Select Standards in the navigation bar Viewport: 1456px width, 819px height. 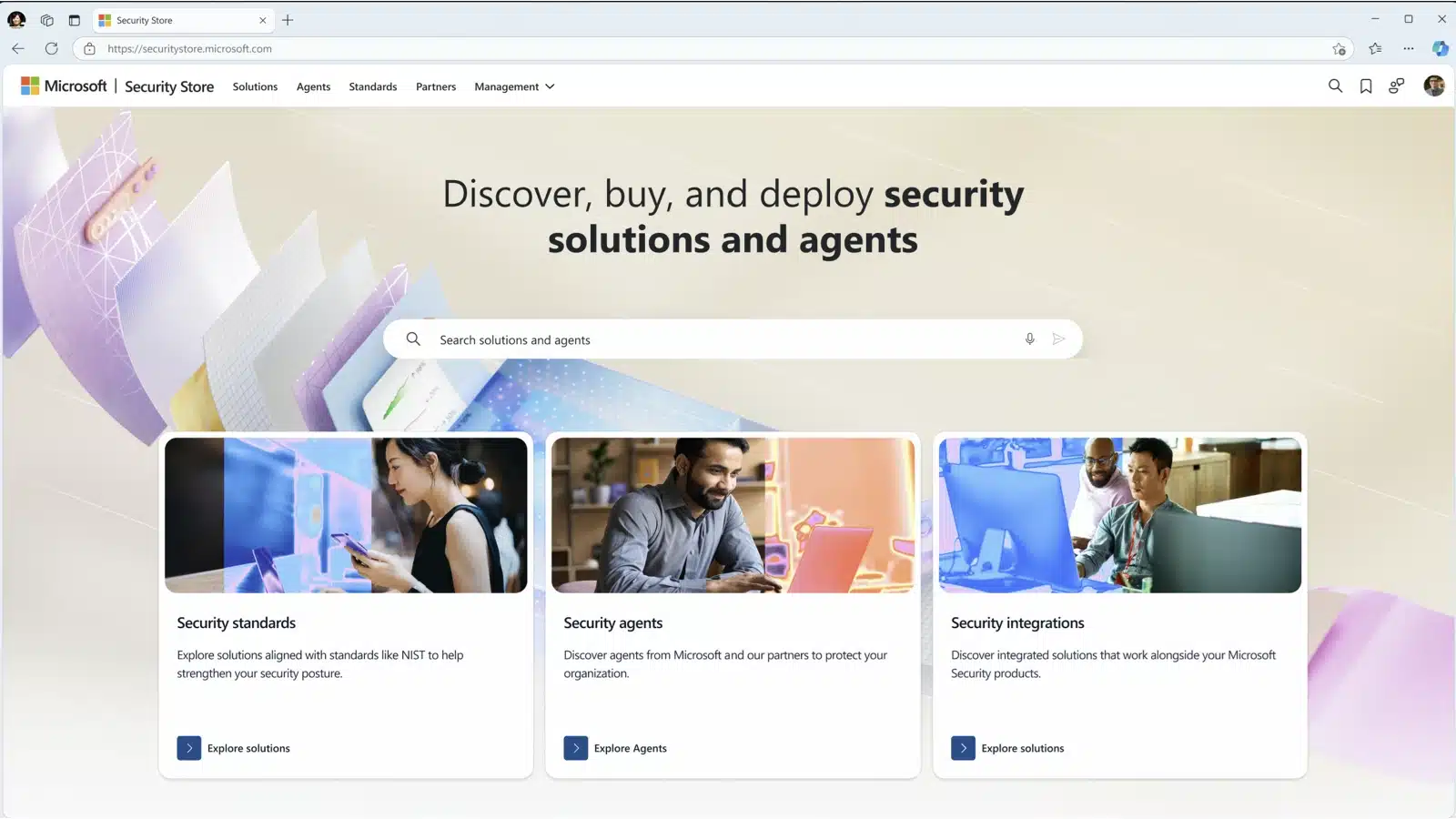372,86
